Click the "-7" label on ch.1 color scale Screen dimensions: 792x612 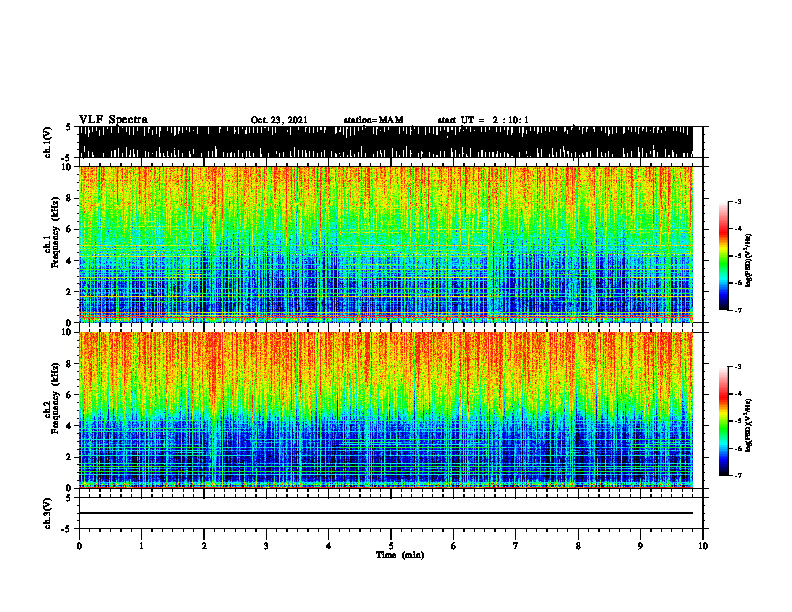coord(737,310)
